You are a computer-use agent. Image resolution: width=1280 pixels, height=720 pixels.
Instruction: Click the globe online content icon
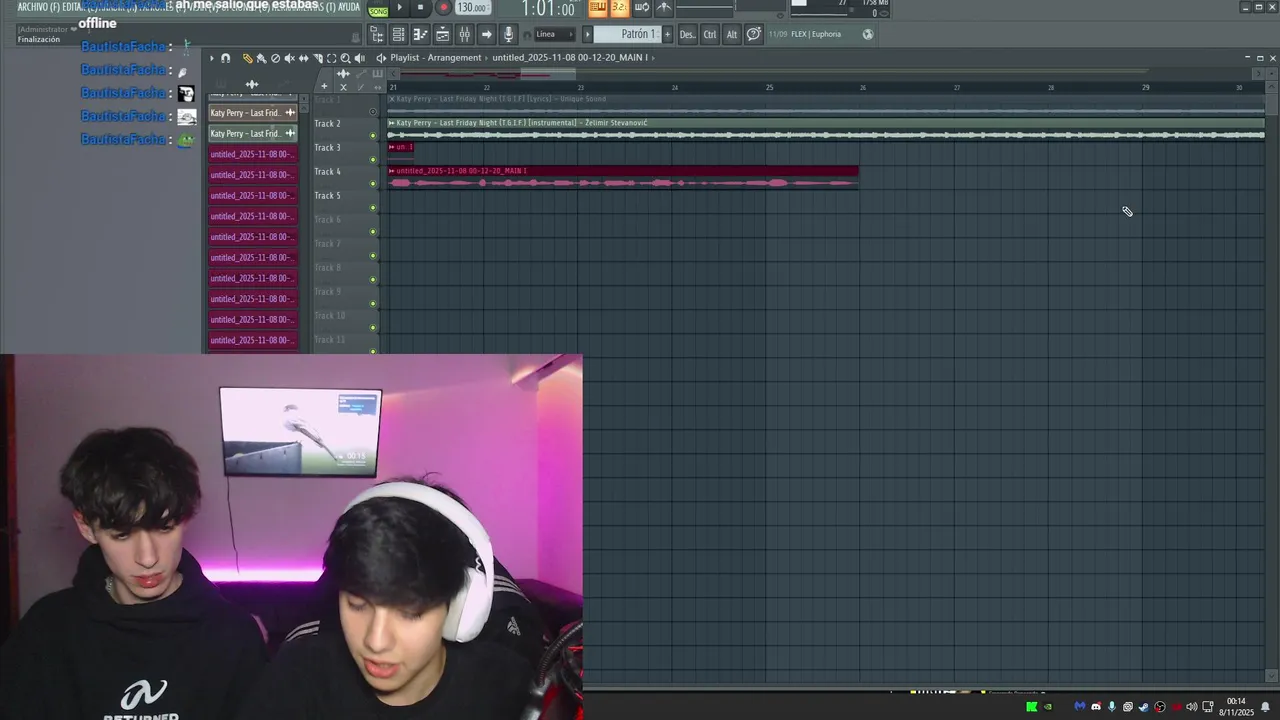pyautogui.click(x=868, y=34)
